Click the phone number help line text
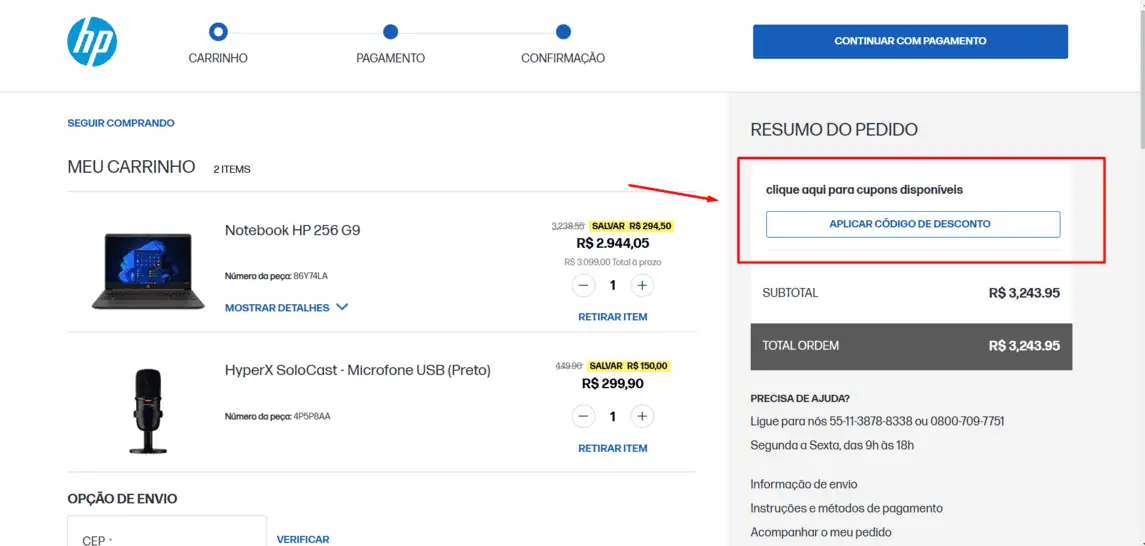The width and height of the screenshot is (1145, 546). (x=877, y=421)
